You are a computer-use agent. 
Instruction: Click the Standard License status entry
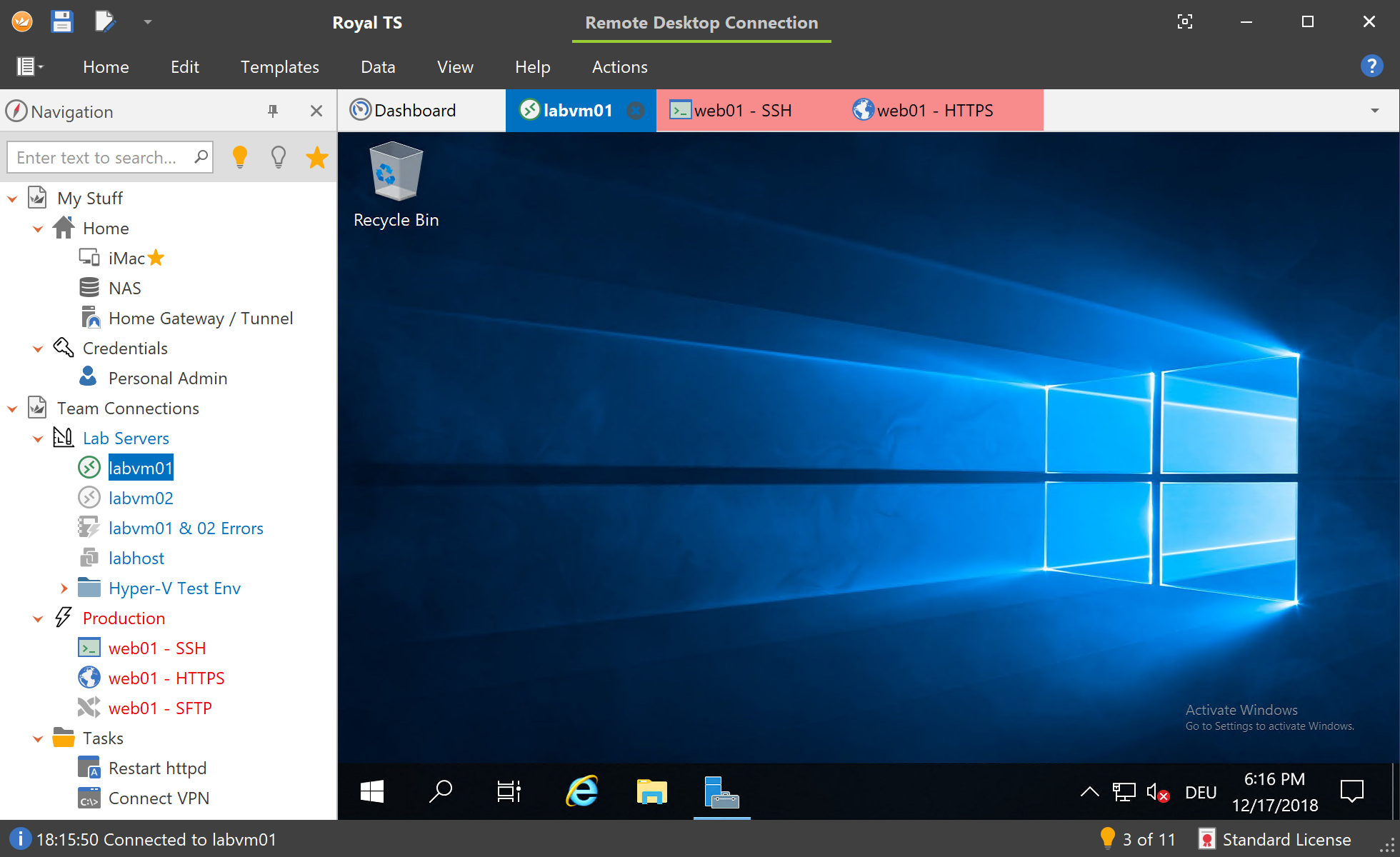click(x=1276, y=839)
